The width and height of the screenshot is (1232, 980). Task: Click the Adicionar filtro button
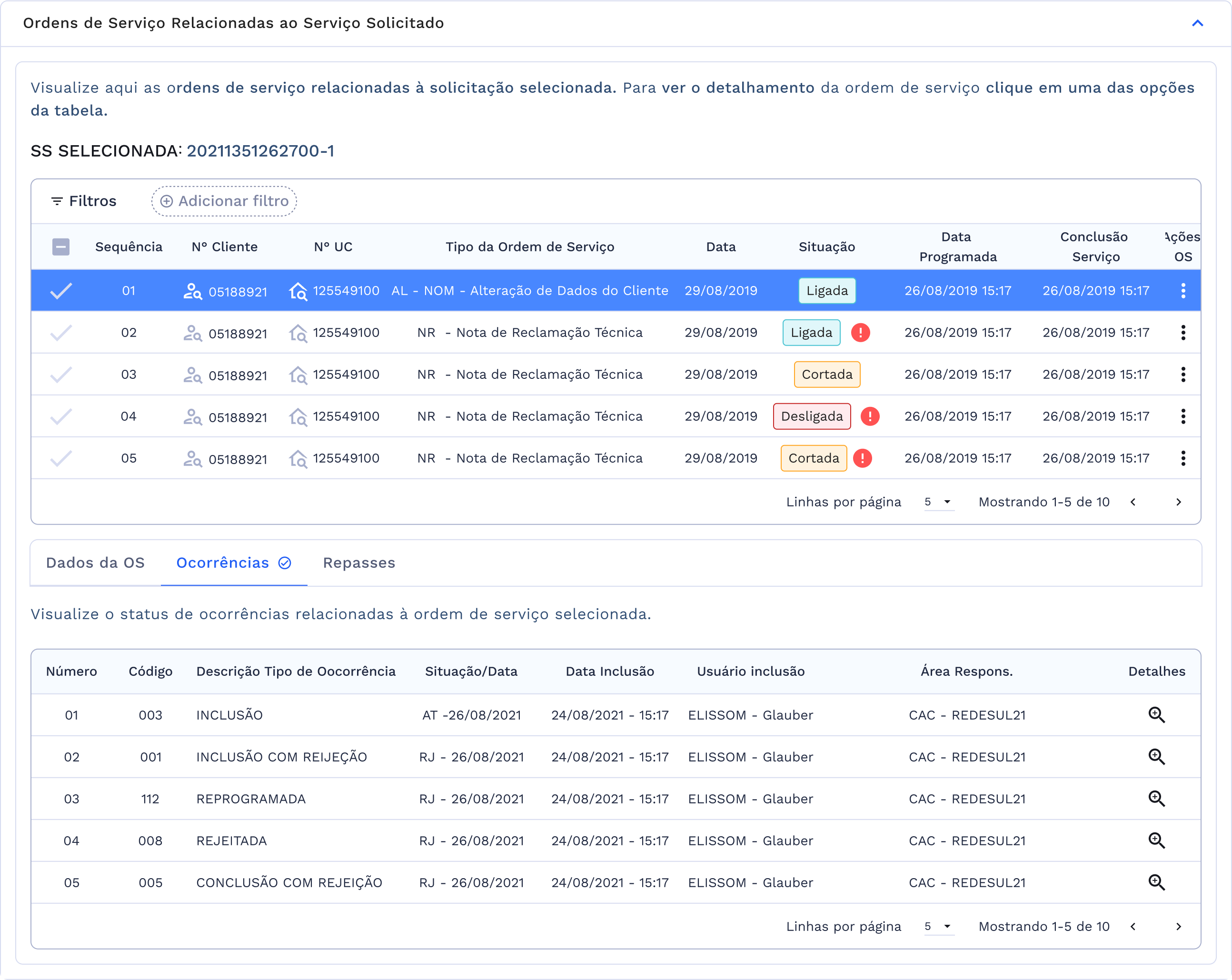pos(224,201)
